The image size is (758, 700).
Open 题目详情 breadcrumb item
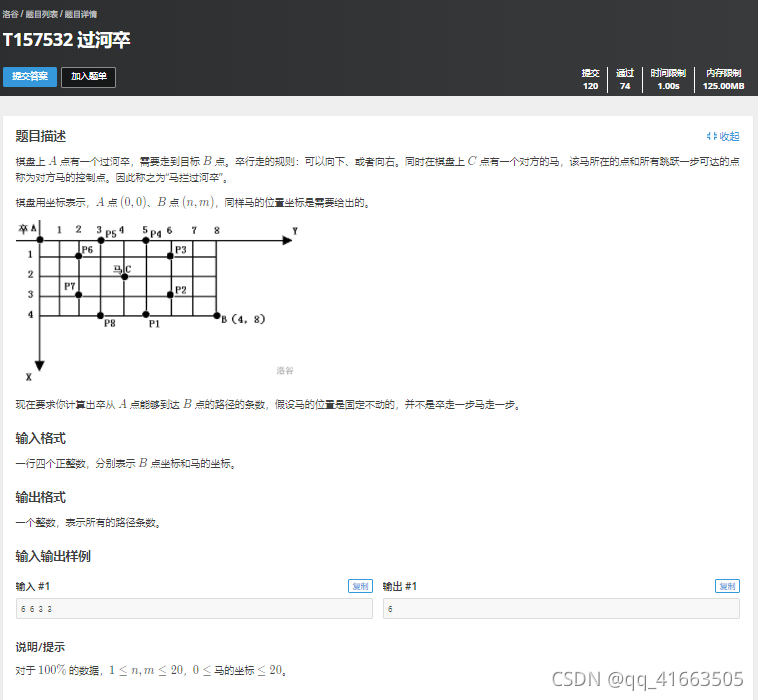[81, 15]
